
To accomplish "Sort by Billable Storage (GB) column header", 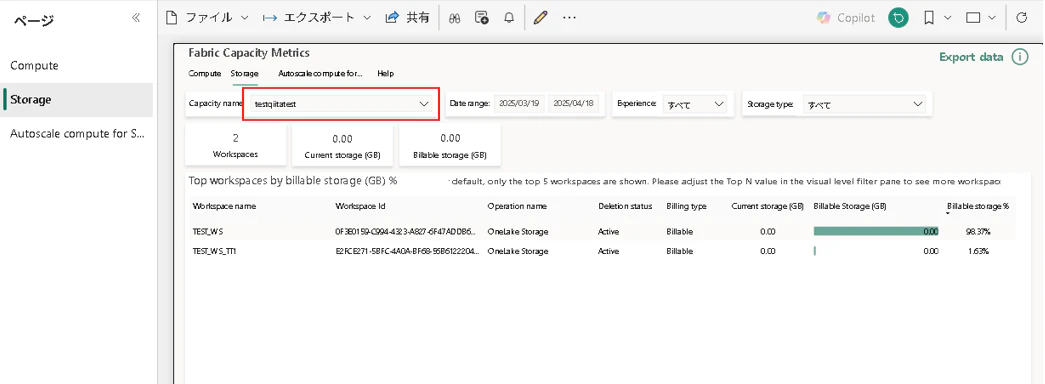I will click(x=850, y=206).
